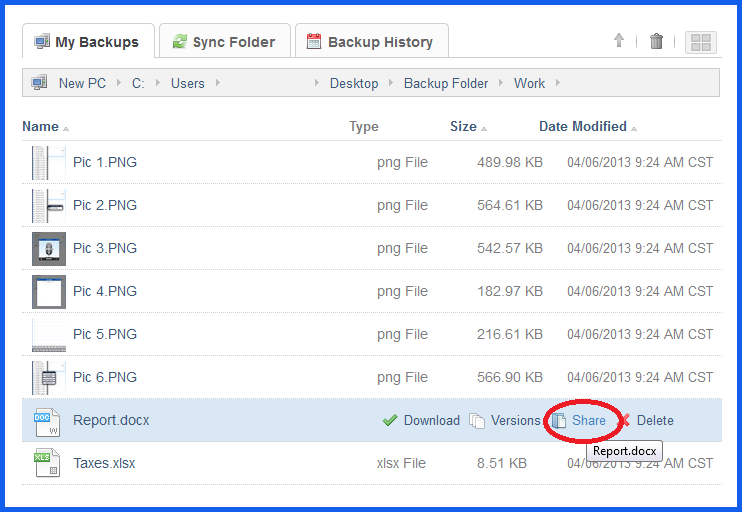The width and height of the screenshot is (742, 512).
Task: Click the Taxes.xlsx spreadsheet file icon
Action: pos(47,464)
